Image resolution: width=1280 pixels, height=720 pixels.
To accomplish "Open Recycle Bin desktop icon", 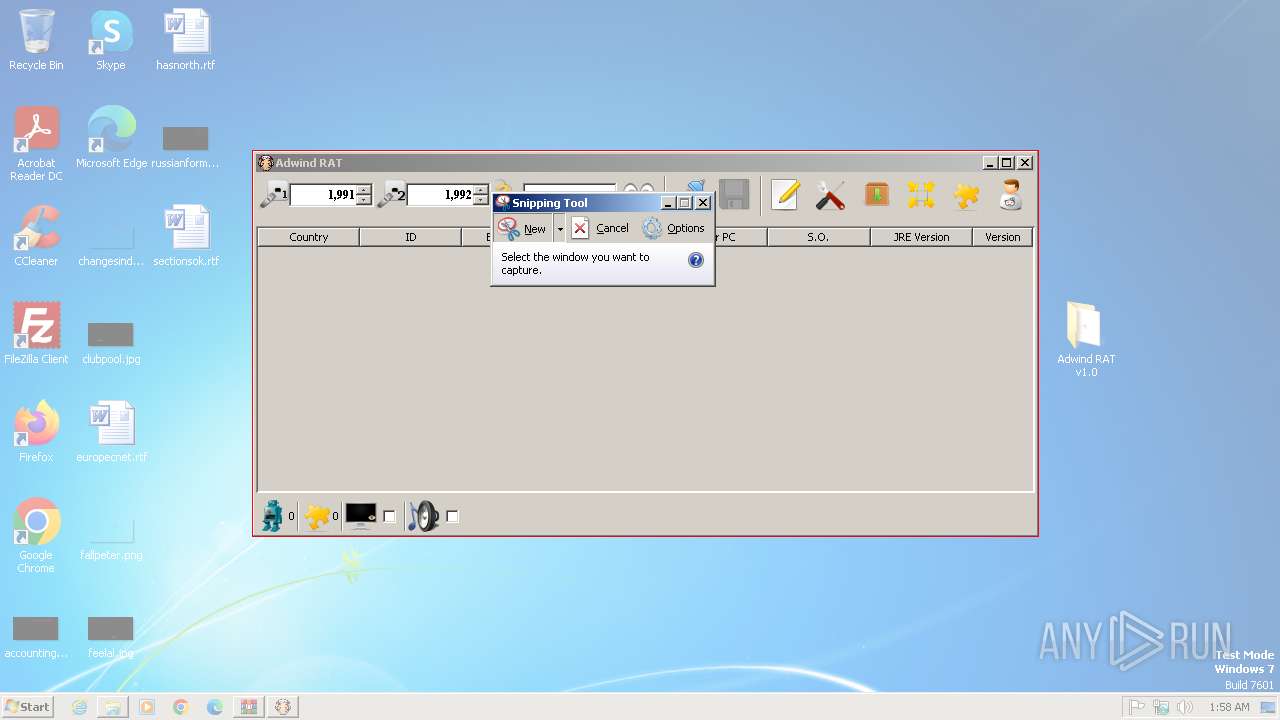I will click(x=36, y=41).
